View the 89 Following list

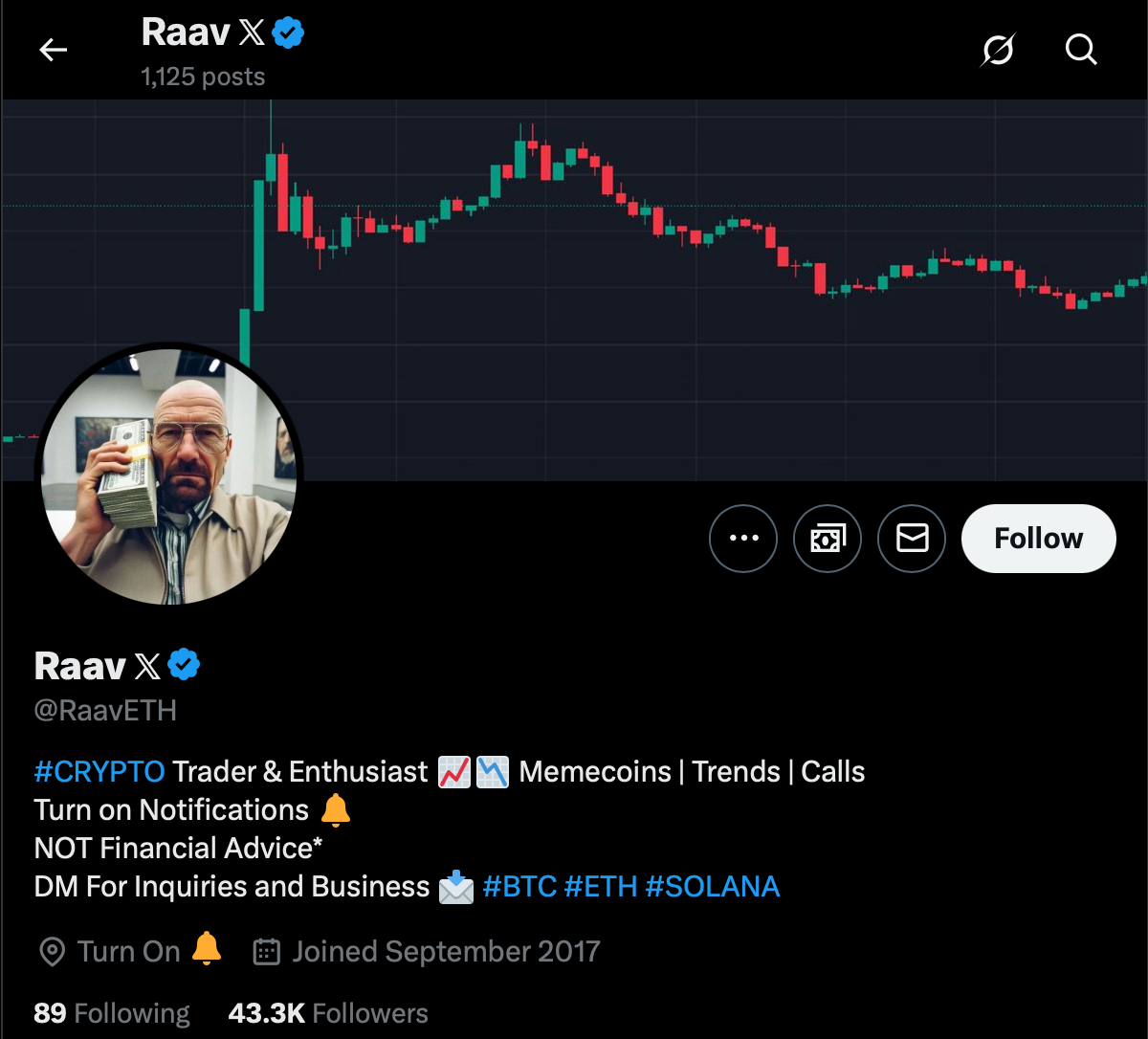pyautogui.click(x=112, y=1012)
